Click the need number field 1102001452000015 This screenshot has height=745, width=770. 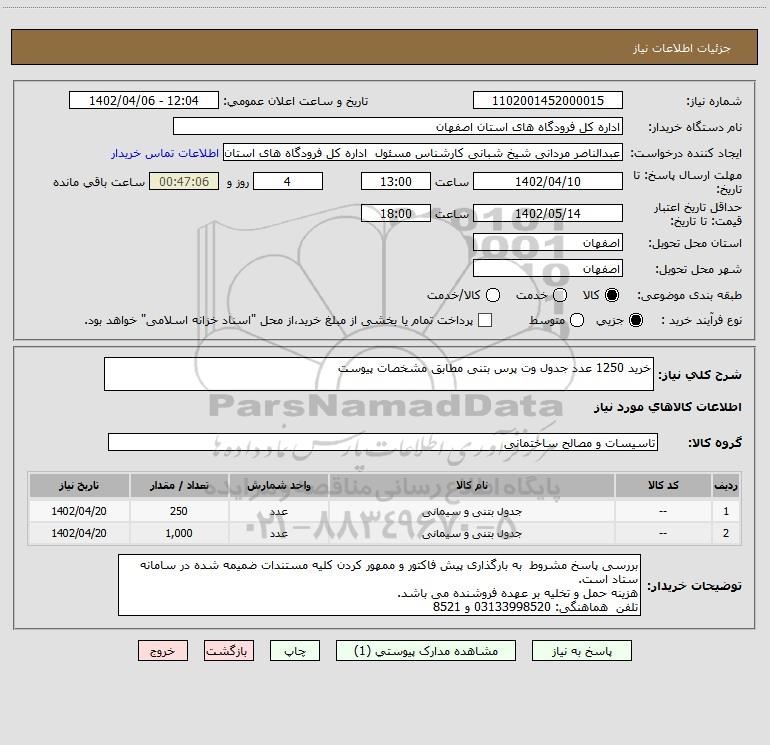pyautogui.click(x=548, y=101)
